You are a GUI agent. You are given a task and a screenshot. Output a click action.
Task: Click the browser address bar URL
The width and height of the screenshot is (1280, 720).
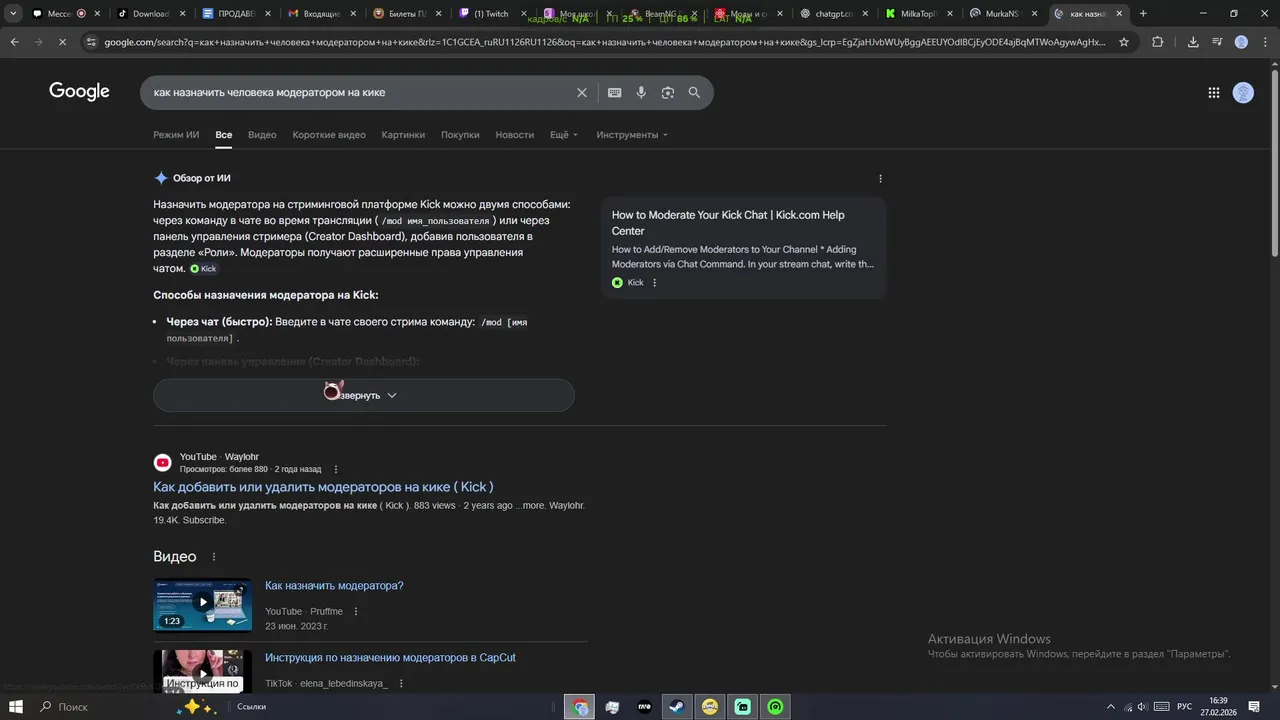605,42
